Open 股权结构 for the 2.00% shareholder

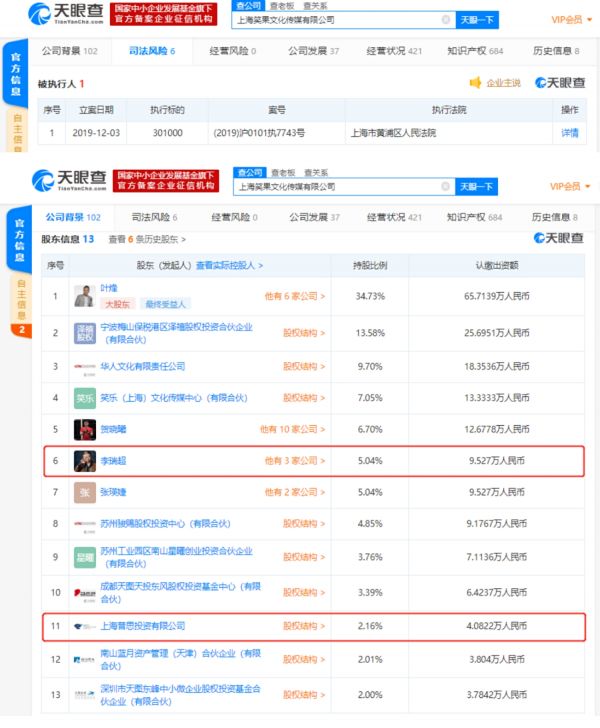point(304,695)
